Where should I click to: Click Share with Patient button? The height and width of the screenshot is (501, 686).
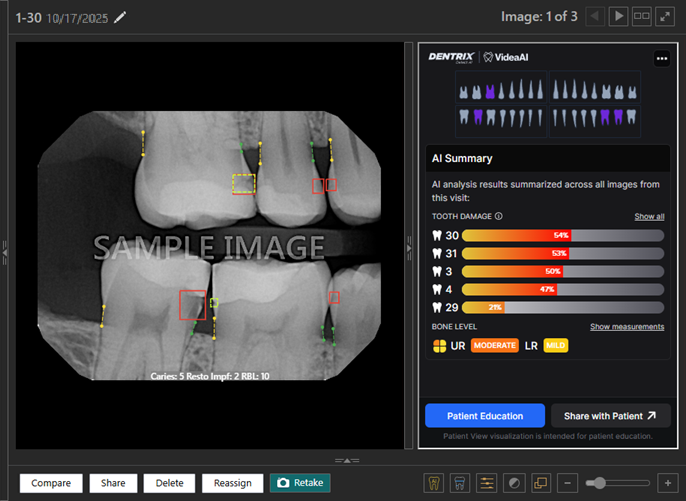[610, 416]
